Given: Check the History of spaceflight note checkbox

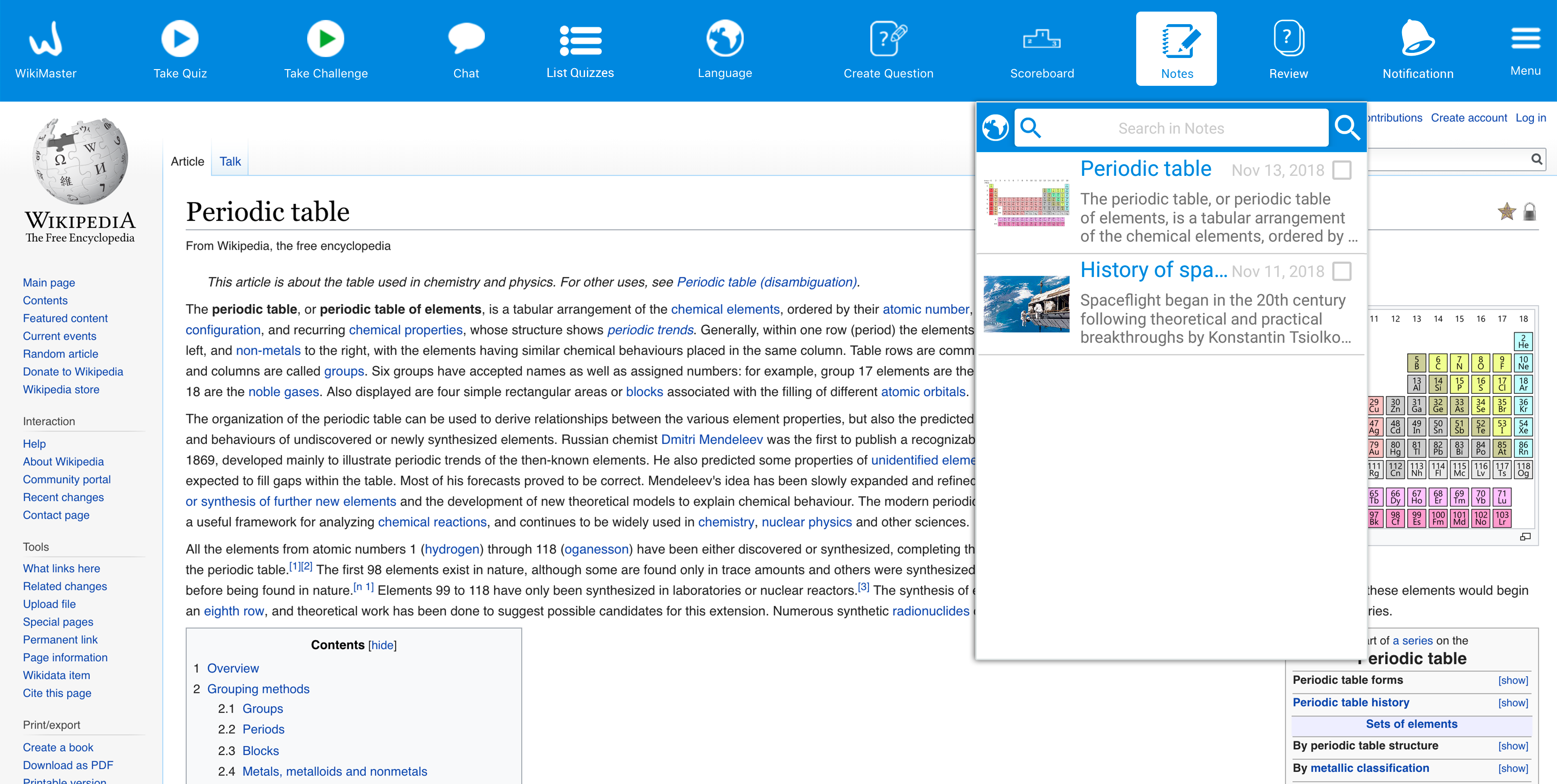Looking at the screenshot, I should (1341, 271).
